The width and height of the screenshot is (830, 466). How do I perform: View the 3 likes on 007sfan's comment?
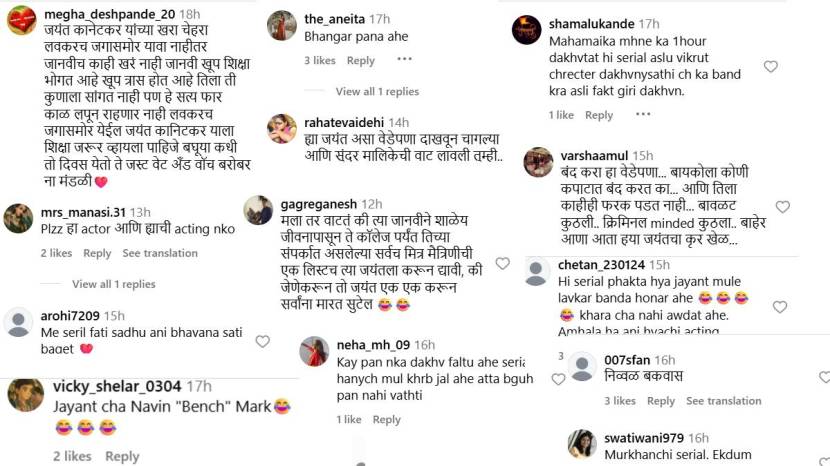[x=622, y=401]
